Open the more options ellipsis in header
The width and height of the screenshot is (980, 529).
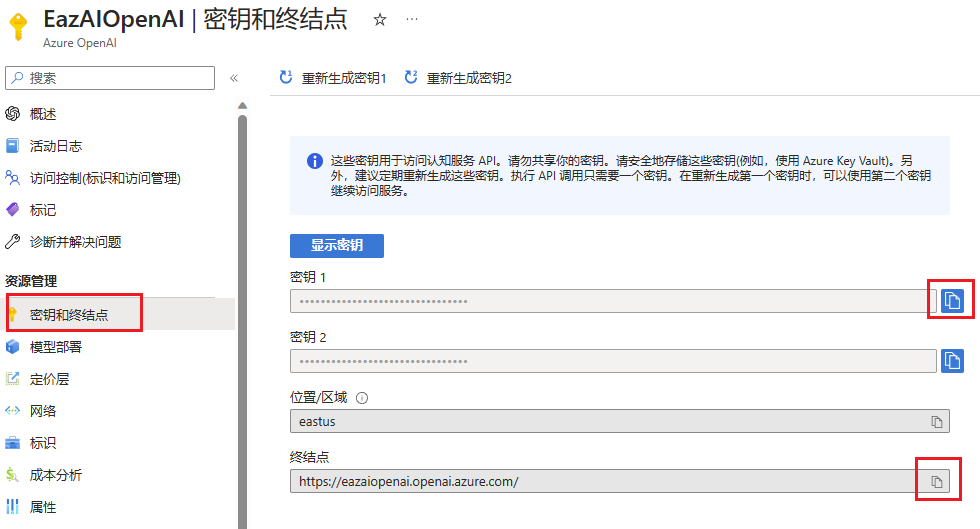click(412, 19)
